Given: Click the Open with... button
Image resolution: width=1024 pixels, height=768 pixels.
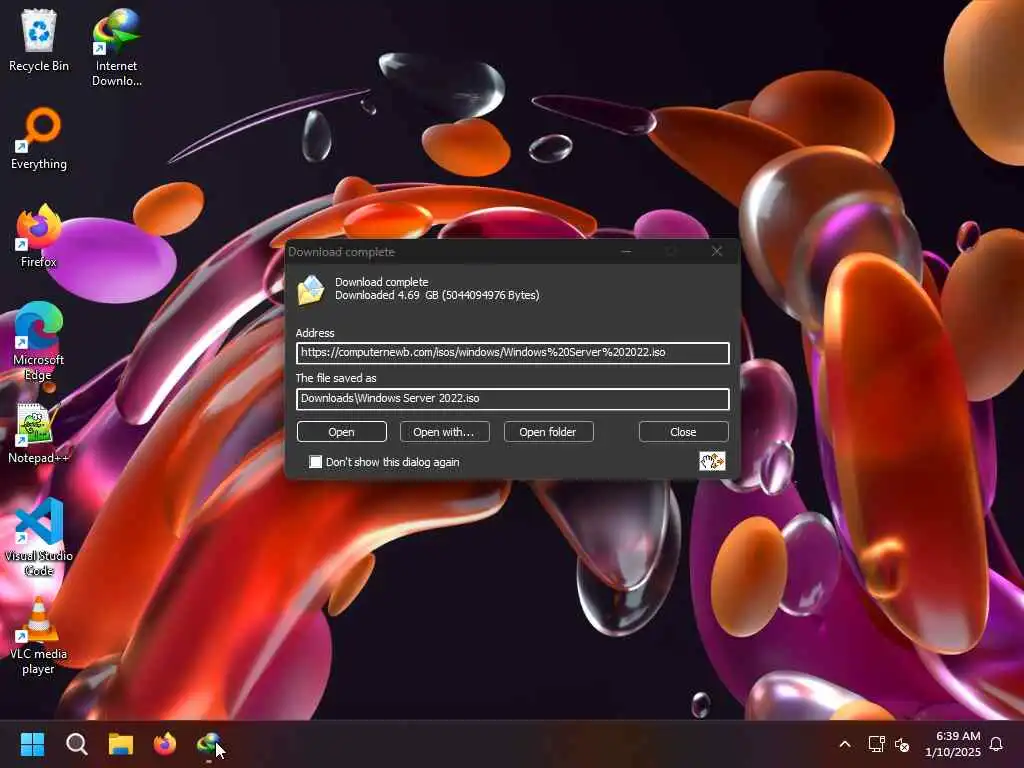Looking at the screenshot, I should coord(444,432).
